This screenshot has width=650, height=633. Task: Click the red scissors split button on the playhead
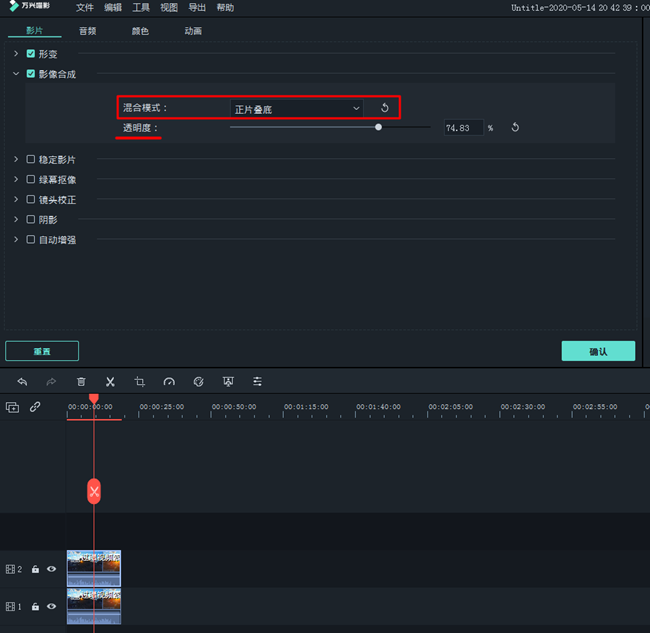coord(94,492)
